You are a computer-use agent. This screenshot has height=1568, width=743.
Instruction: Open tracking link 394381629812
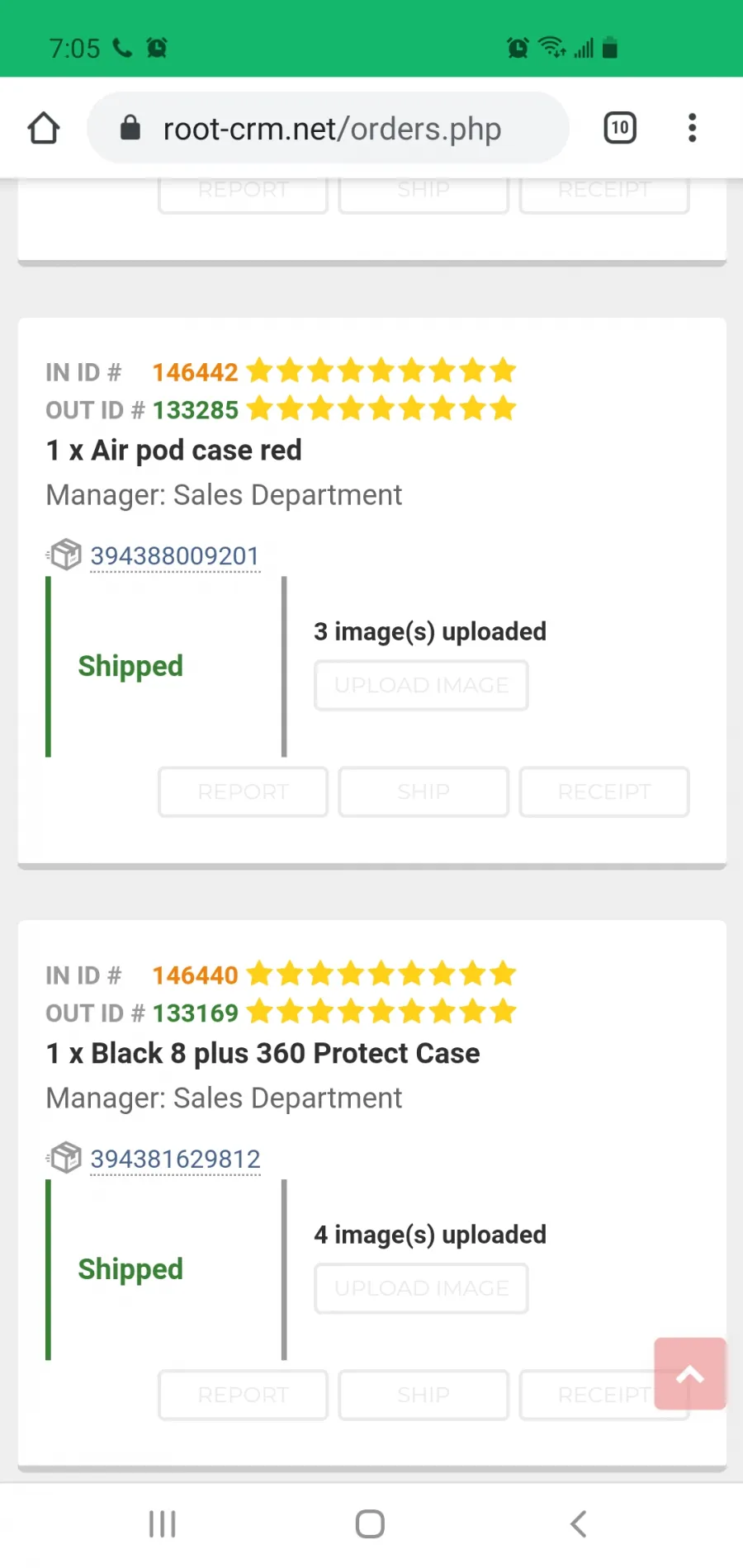pos(175,1159)
